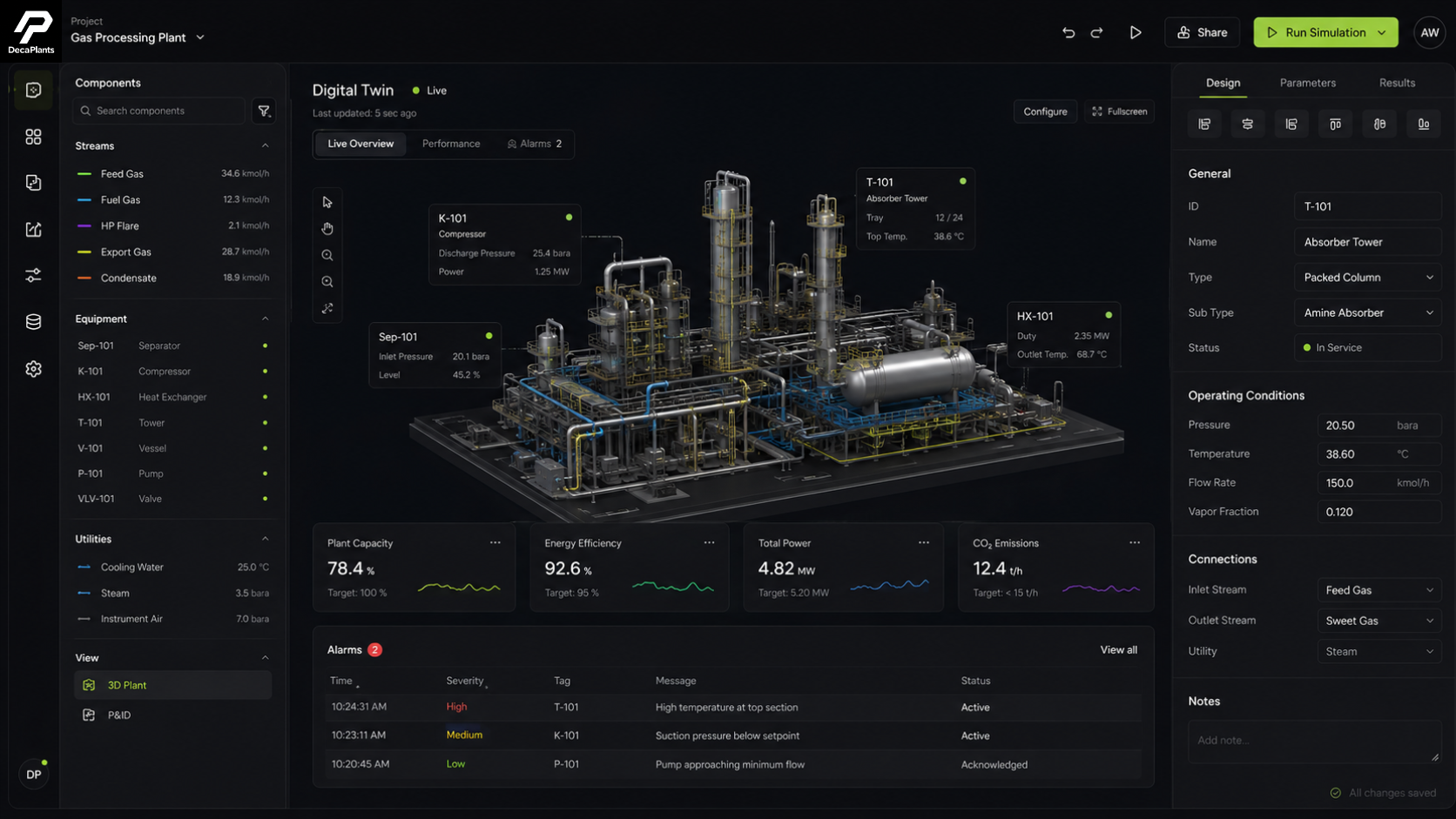Open Plant Capacity card options menu
Viewport: 1456px width, 819px height.
click(495, 542)
